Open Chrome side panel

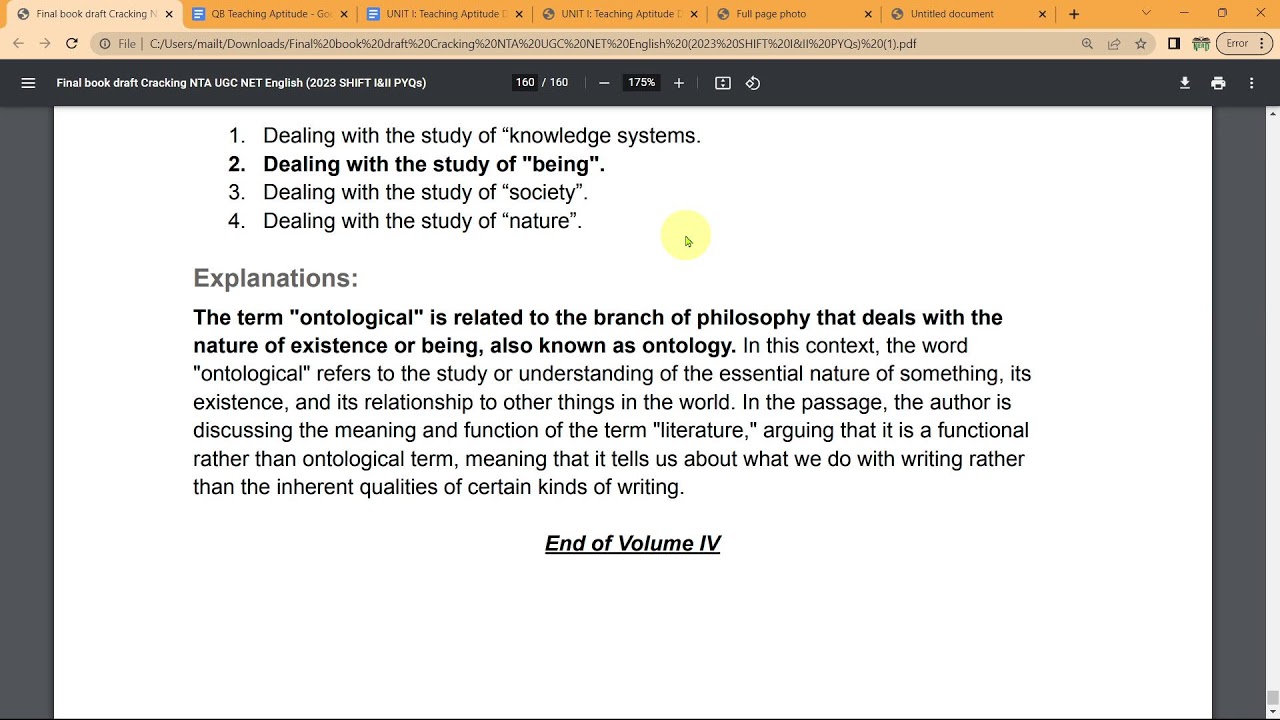tap(1174, 44)
